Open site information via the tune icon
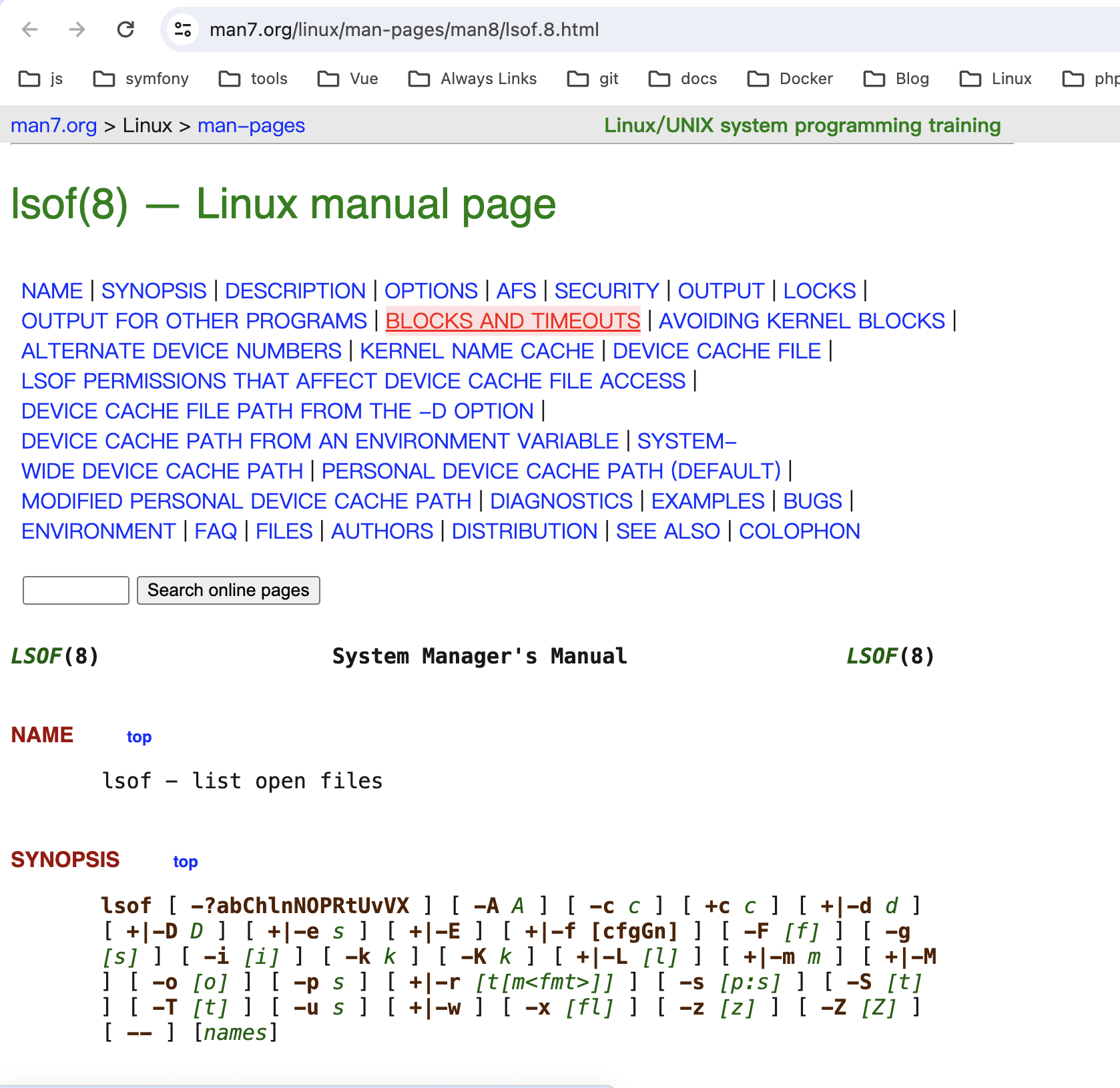Screen dimensions: 1120x1088 click(183, 29)
